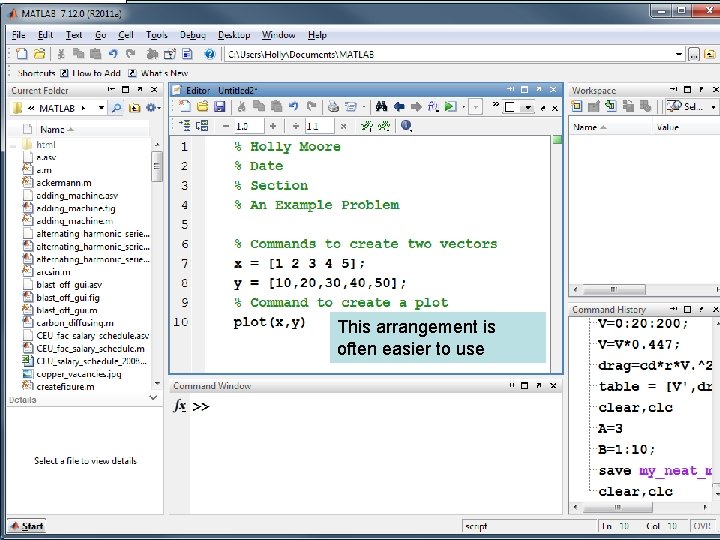The height and width of the screenshot is (540, 720).
Task: Click the Workspace horizontal scrollbar thumb
Action: click(x=613, y=290)
